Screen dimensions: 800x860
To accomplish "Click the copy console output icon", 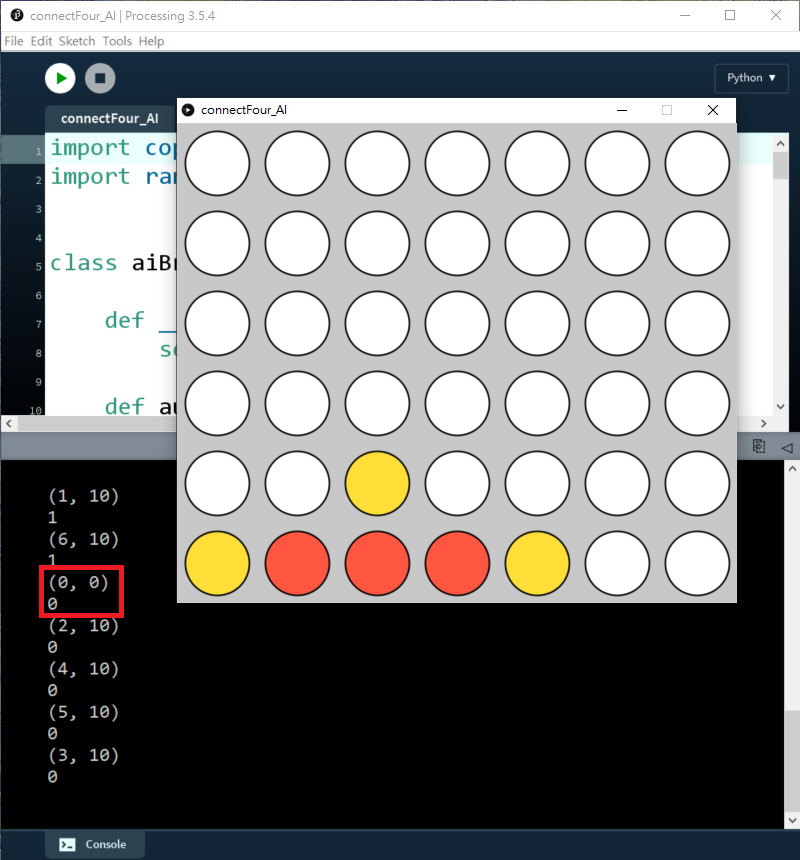I will point(759,447).
